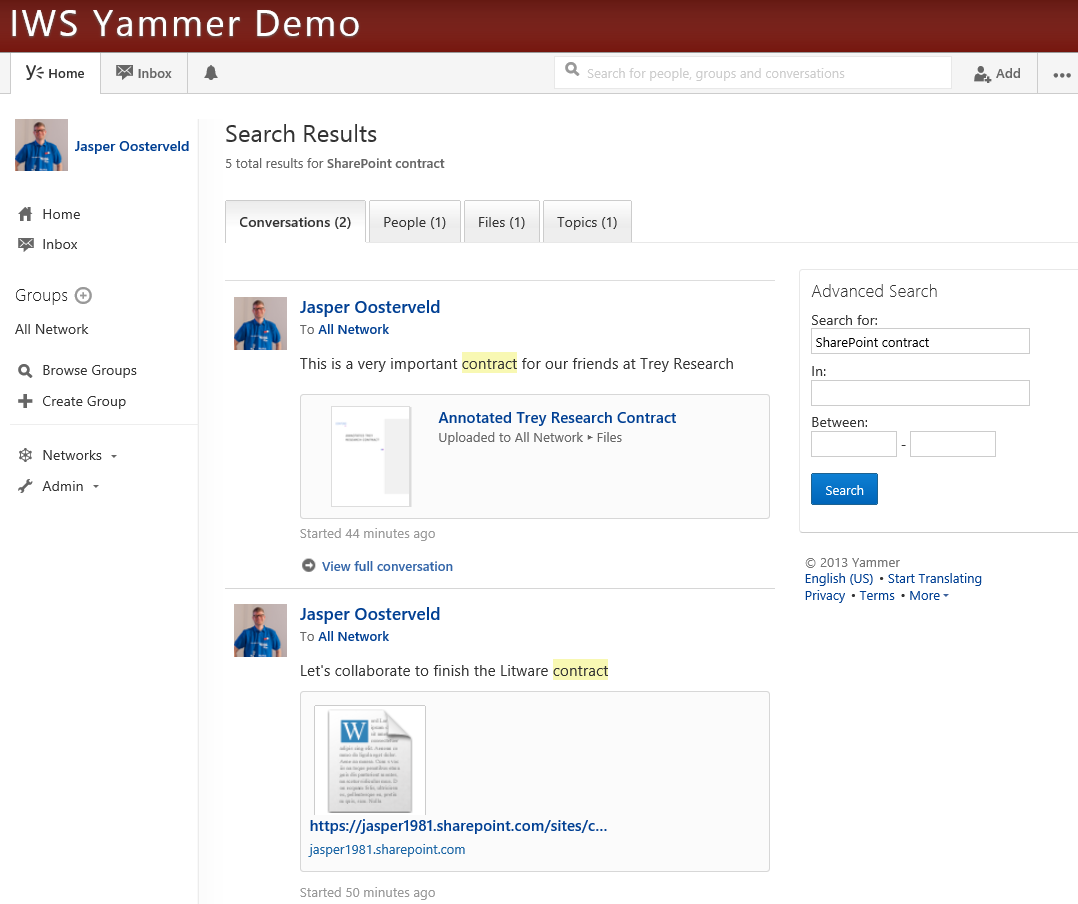
Task: Open Browse Groups
Action: coord(89,371)
